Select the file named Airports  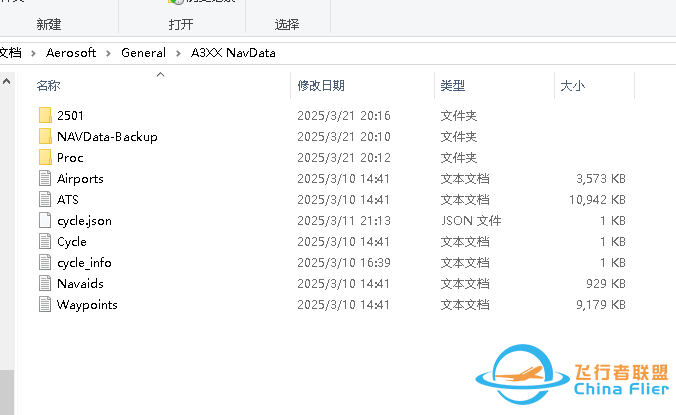[80, 179]
